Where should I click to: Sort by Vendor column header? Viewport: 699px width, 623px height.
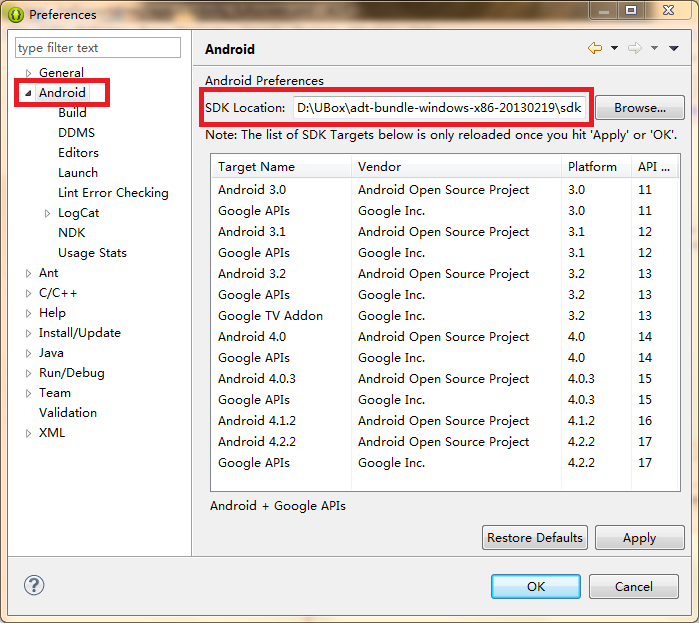pyautogui.click(x=456, y=167)
